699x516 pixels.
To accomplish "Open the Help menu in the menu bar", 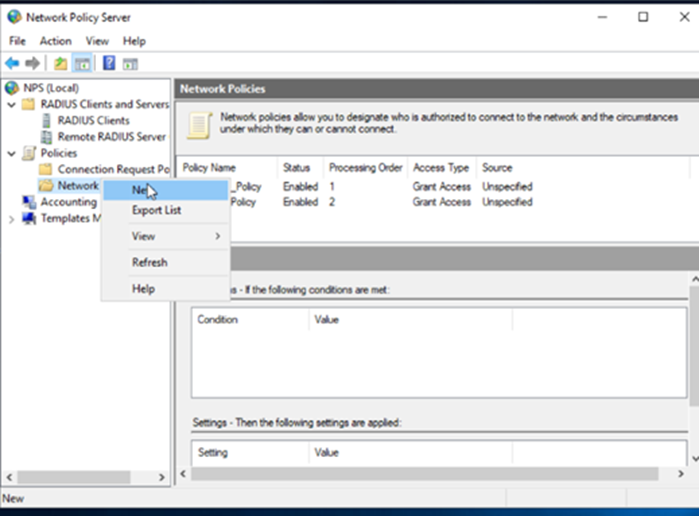I will 134,41.
